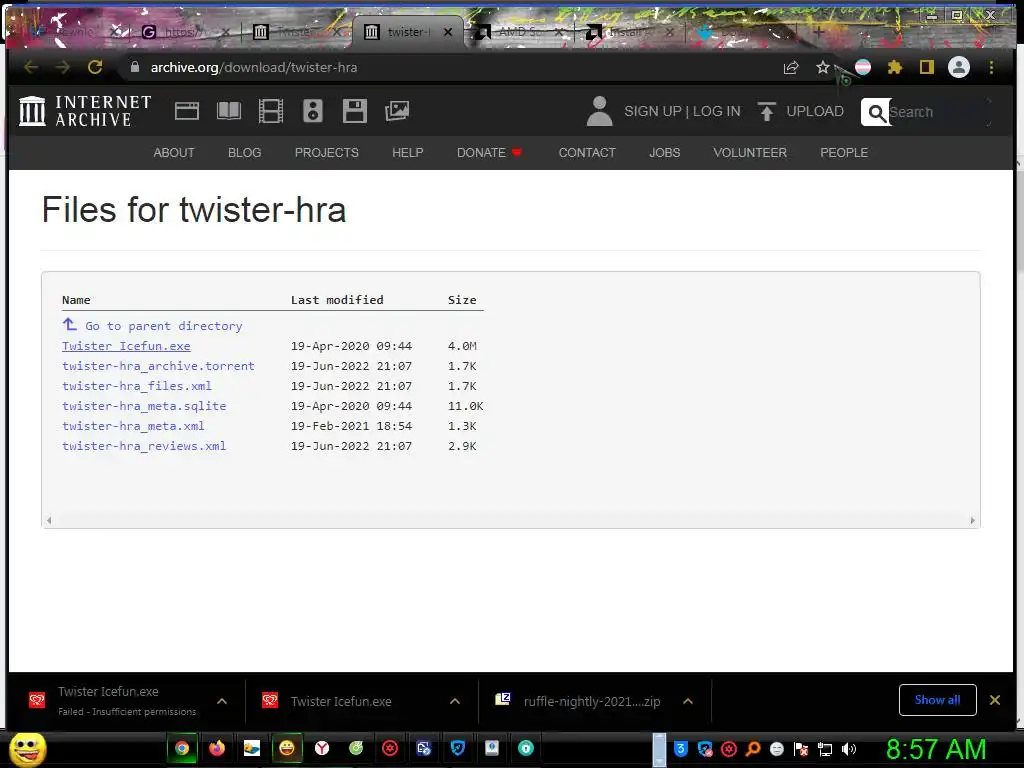This screenshot has width=1024, height=768.
Task: Open the Chrome three-dot menu
Action: pyautogui.click(x=991, y=67)
